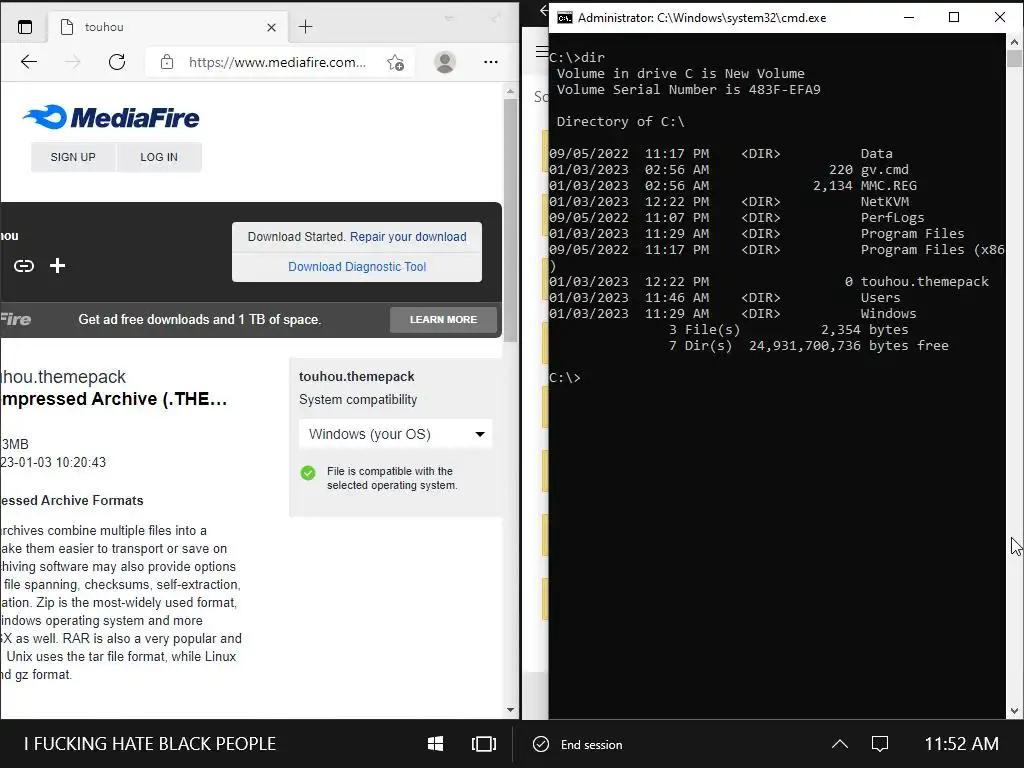
Task: Open Edge settings and more menu
Action: pyautogui.click(x=490, y=62)
